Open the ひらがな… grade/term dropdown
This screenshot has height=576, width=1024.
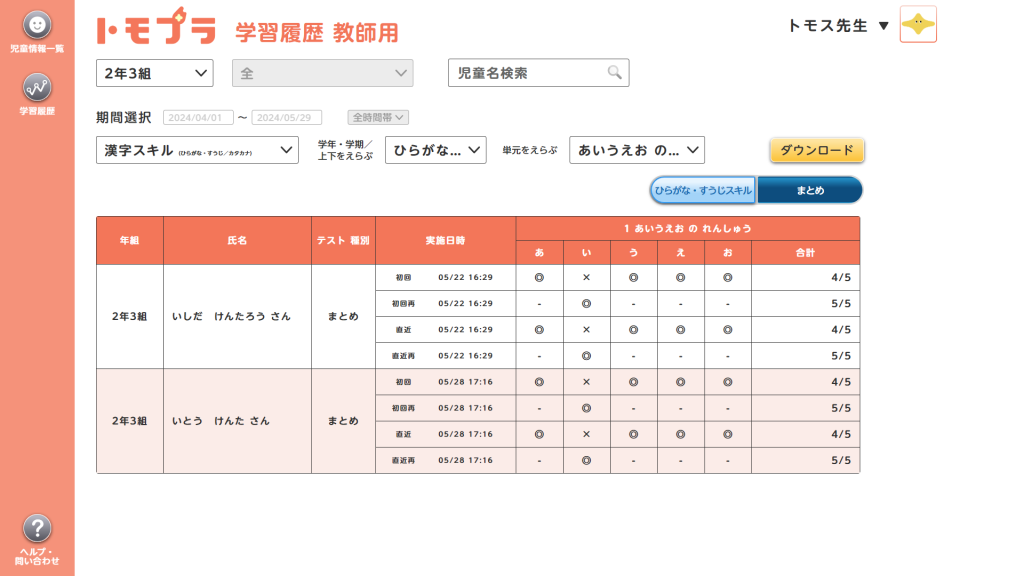436,150
